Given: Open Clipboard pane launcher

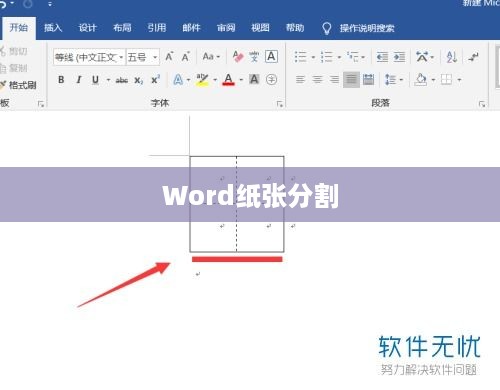Looking at the screenshot, I should (x=41, y=104).
